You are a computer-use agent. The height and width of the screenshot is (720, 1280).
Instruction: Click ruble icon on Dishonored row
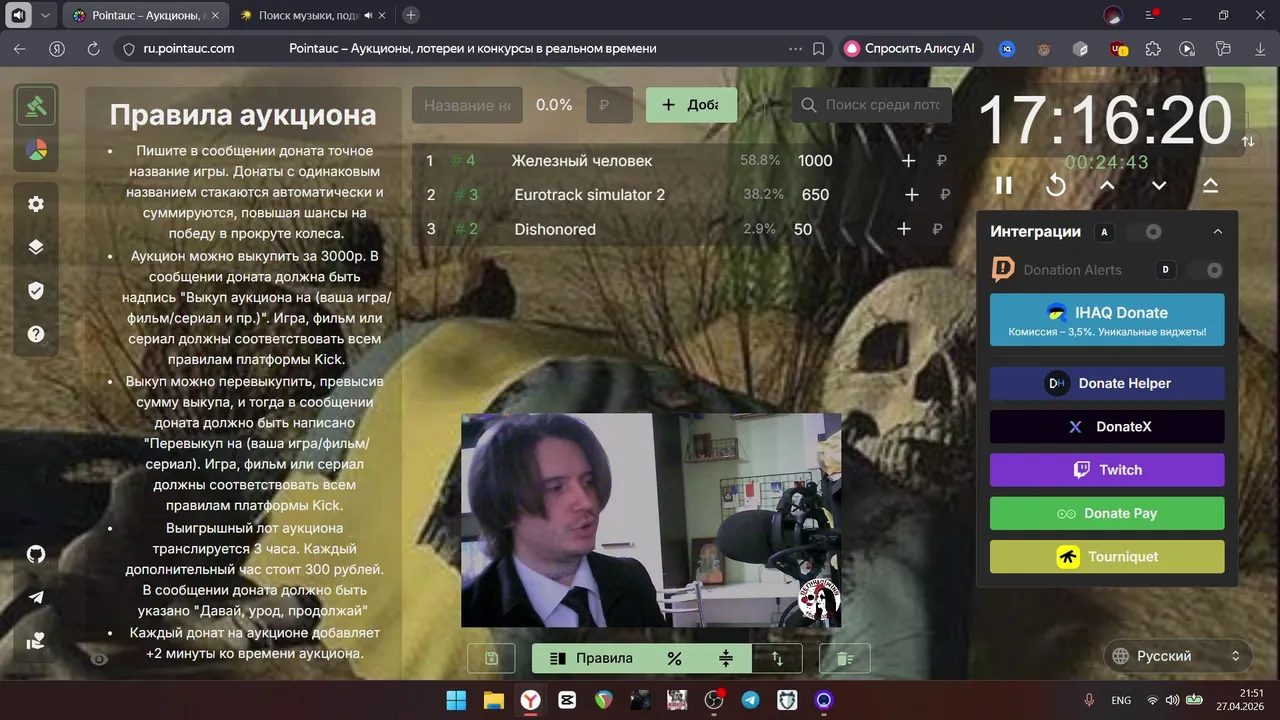coord(937,229)
